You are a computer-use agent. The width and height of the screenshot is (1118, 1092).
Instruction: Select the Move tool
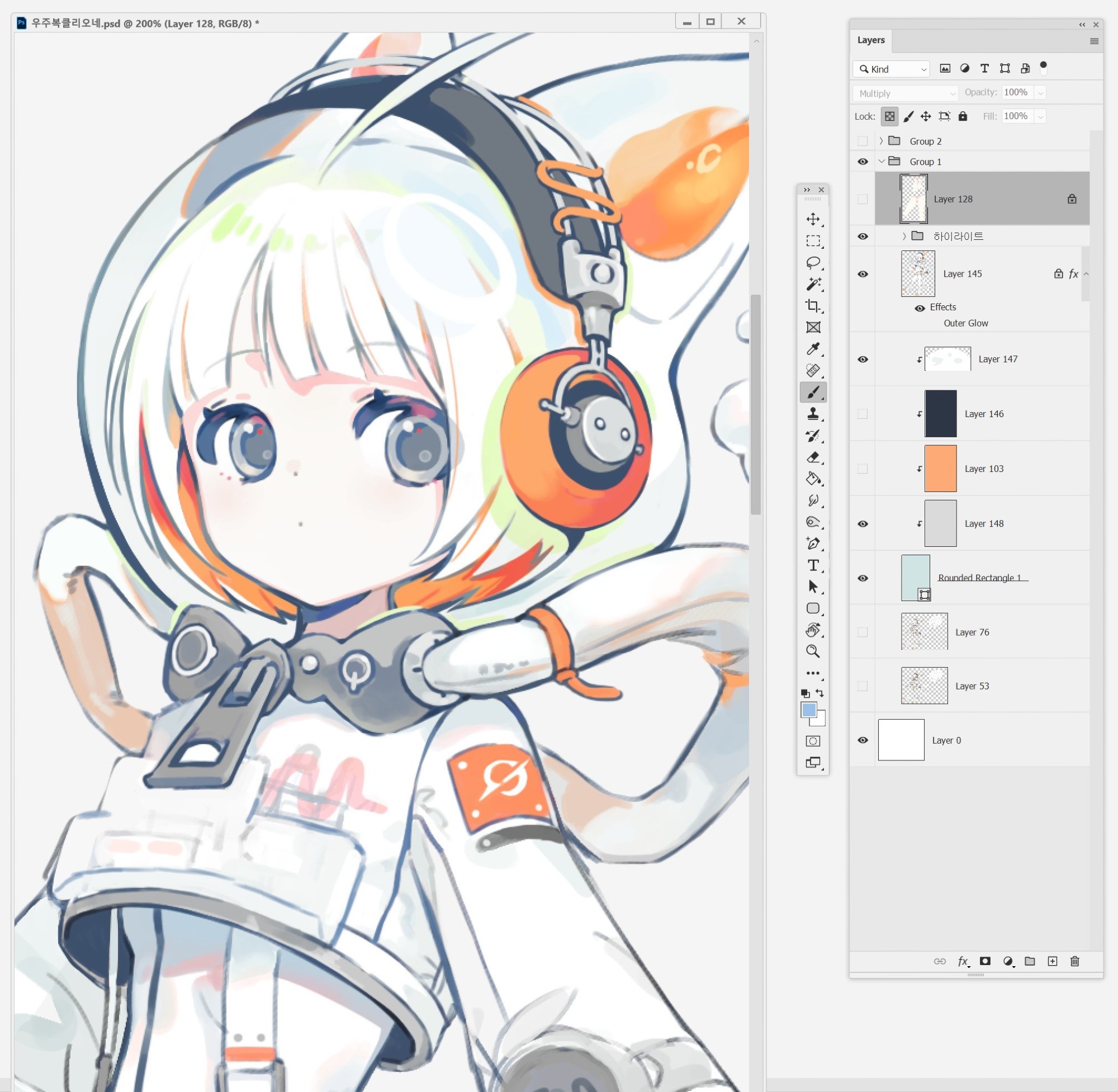pyautogui.click(x=812, y=219)
